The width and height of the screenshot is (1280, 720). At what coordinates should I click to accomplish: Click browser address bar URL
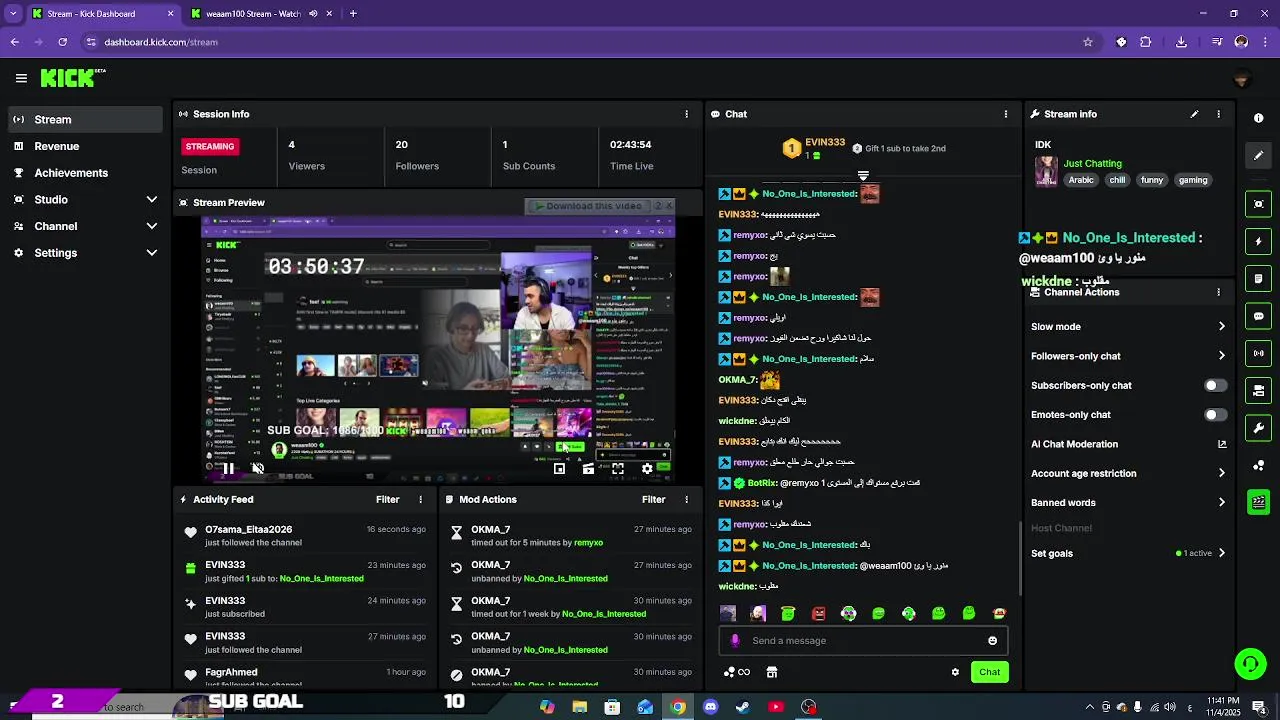[x=161, y=42]
